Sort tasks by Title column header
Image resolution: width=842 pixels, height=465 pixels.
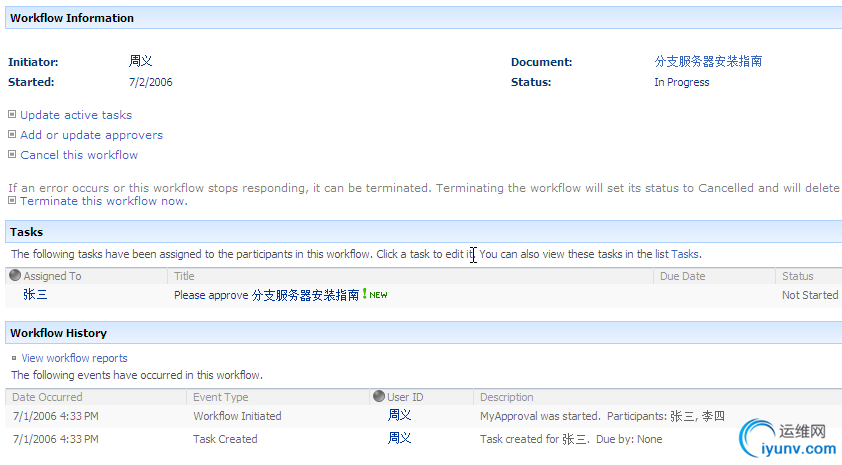click(184, 276)
